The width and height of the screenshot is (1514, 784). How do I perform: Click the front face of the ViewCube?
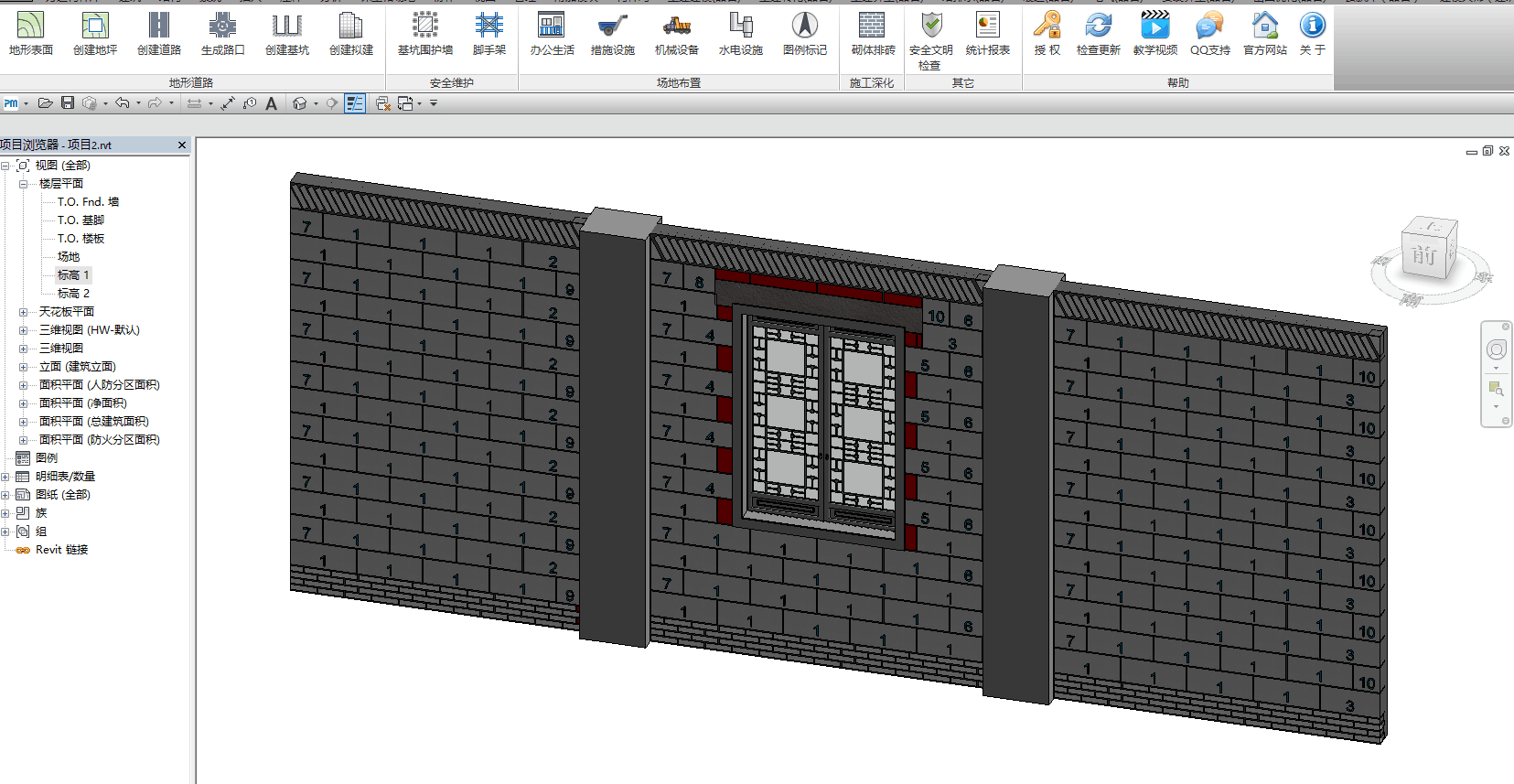click(1423, 255)
